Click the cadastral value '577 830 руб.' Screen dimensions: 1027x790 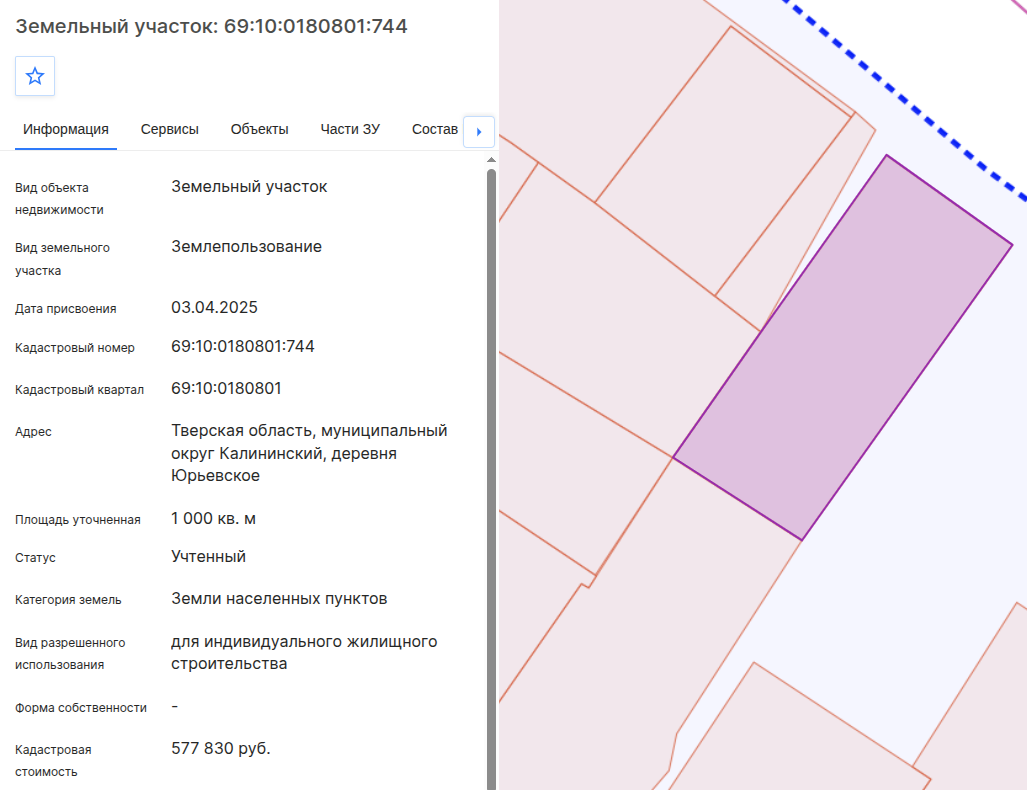pos(221,748)
